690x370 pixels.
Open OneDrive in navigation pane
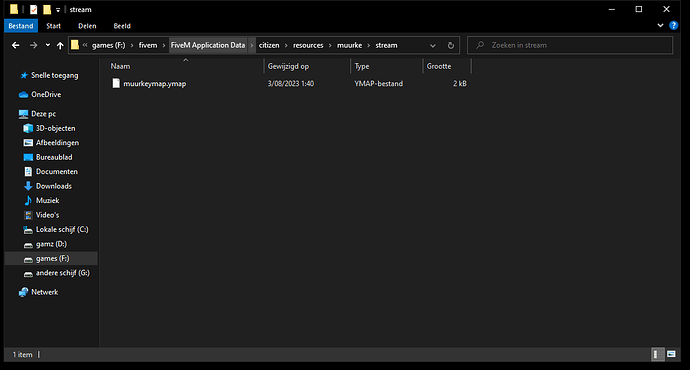click(46, 95)
